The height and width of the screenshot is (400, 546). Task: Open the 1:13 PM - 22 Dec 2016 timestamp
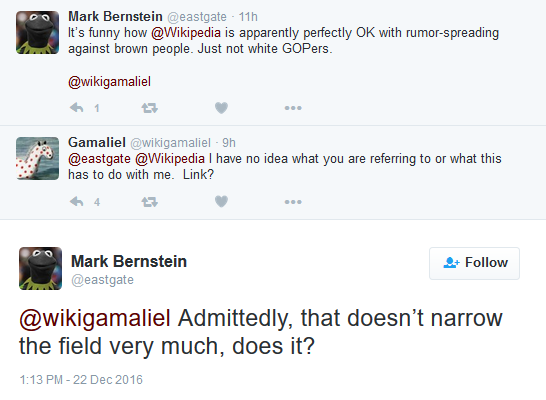pyautogui.click(x=81, y=379)
